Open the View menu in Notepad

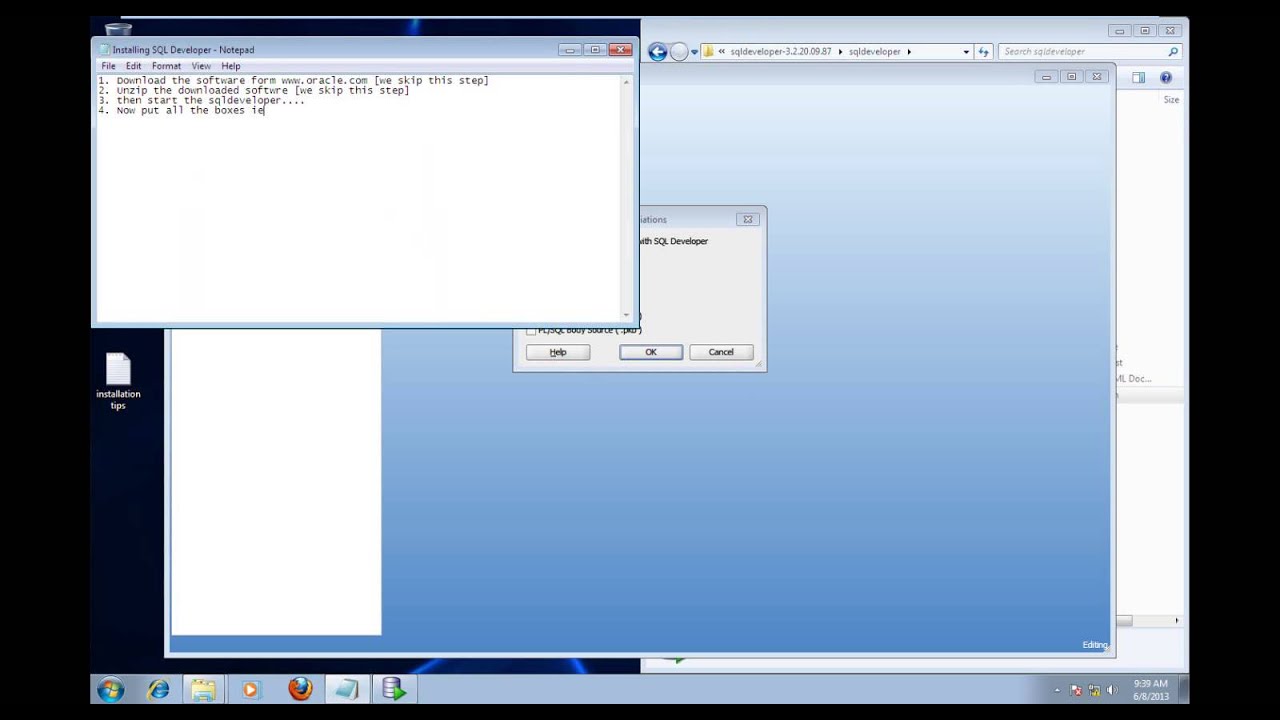pyautogui.click(x=201, y=66)
